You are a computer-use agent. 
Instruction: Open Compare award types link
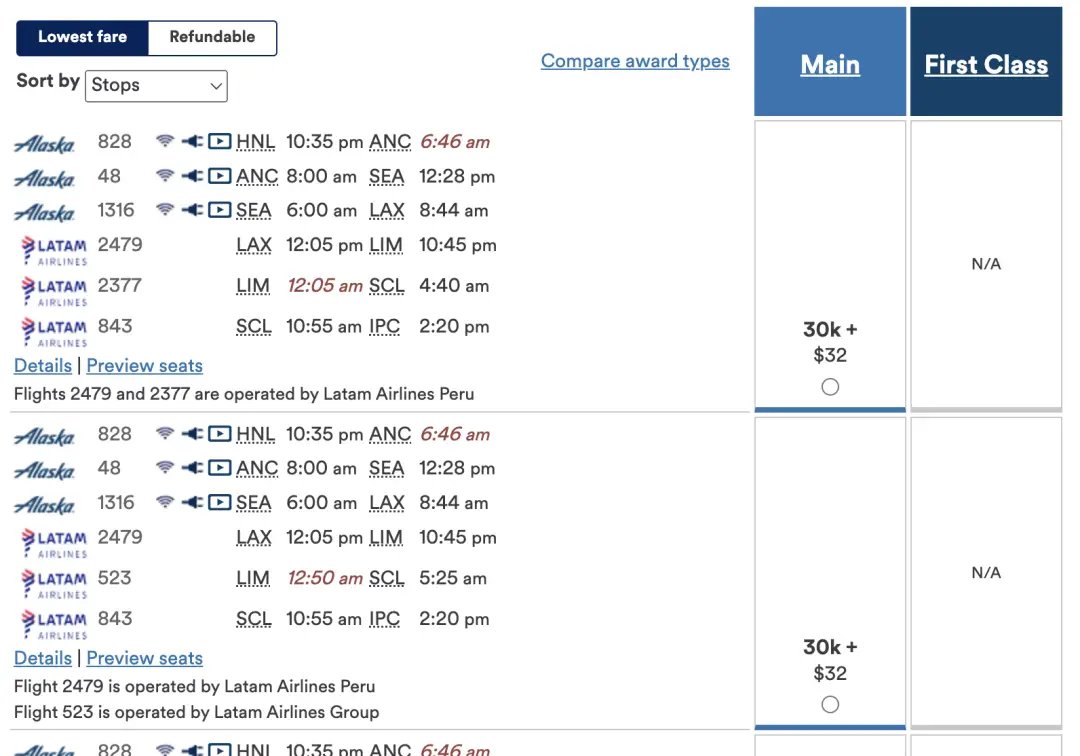[635, 61]
